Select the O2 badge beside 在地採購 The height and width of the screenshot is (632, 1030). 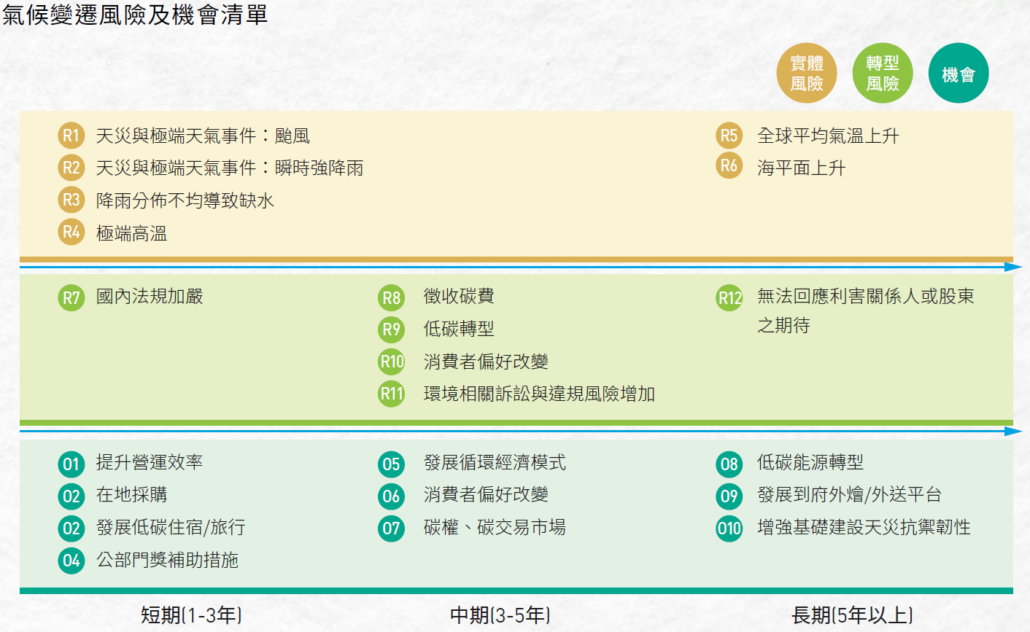[x=71, y=496]
